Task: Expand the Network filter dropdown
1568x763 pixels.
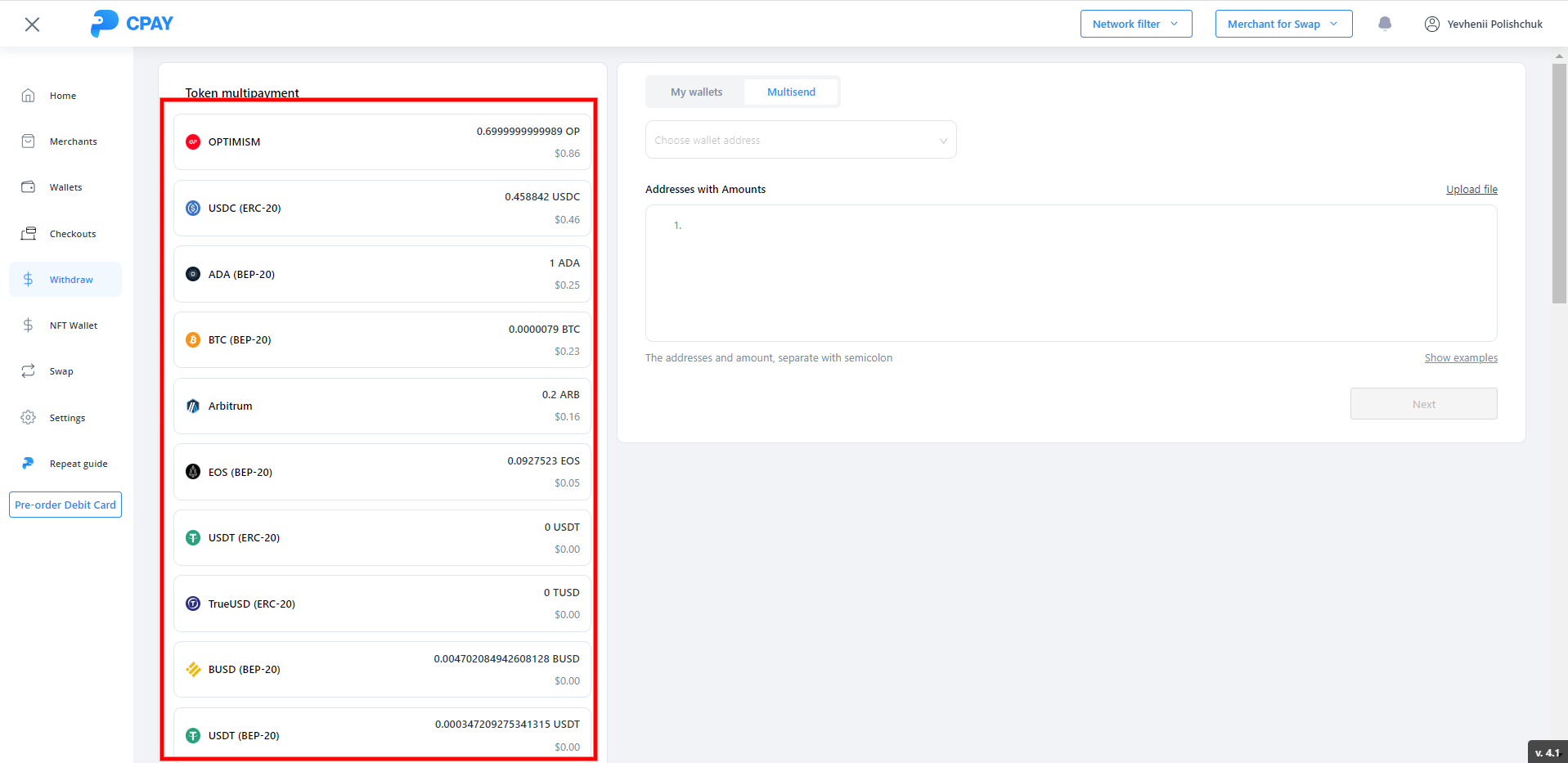Action: click(1135, 24)
